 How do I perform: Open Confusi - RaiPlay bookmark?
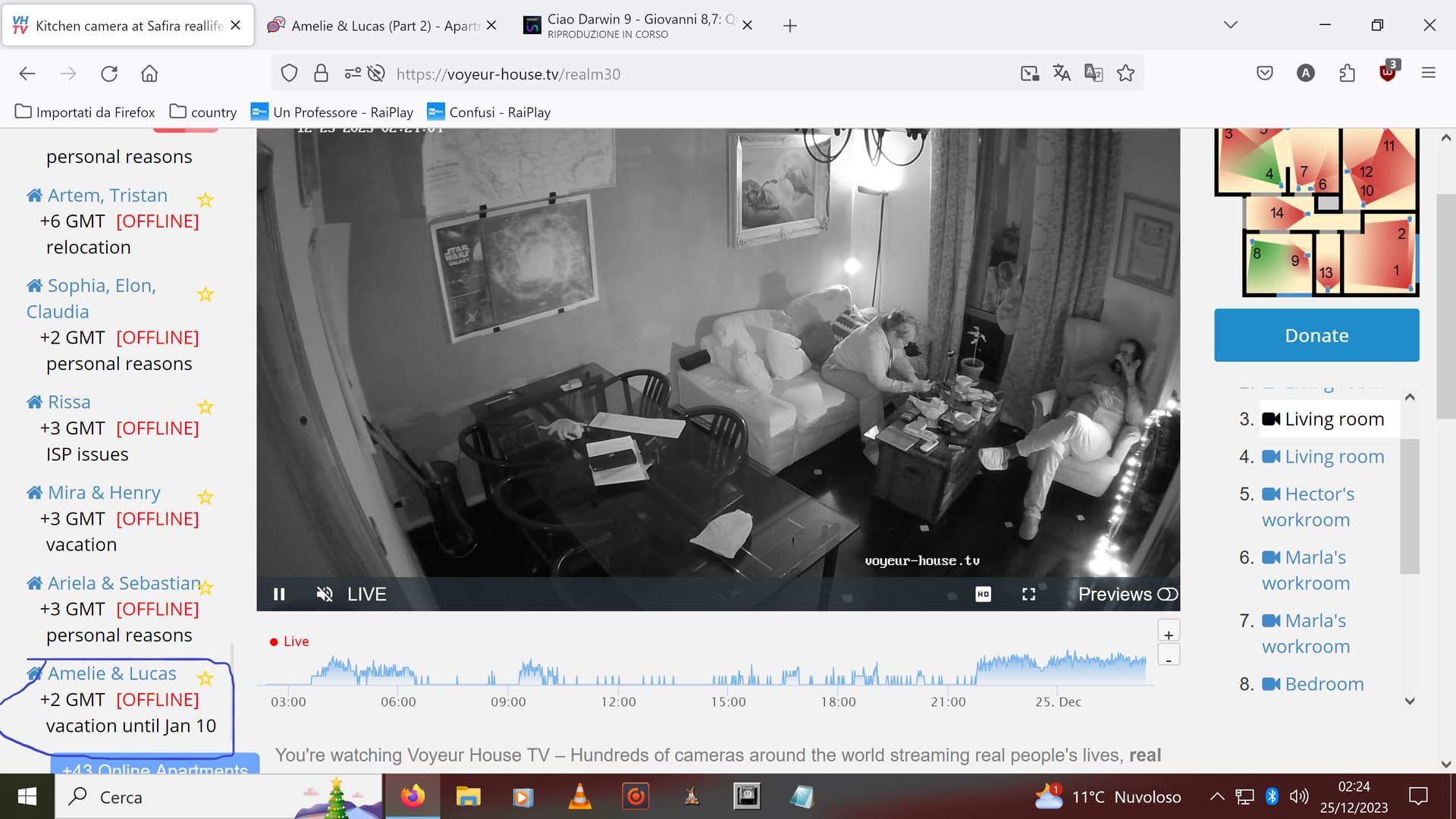coord(489,112)
